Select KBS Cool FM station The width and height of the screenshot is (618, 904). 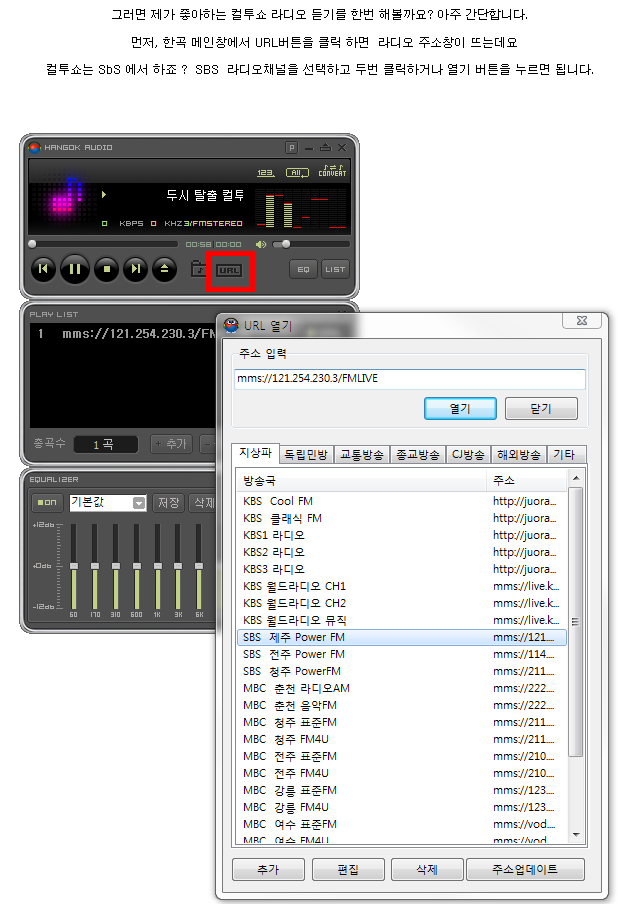402,501
